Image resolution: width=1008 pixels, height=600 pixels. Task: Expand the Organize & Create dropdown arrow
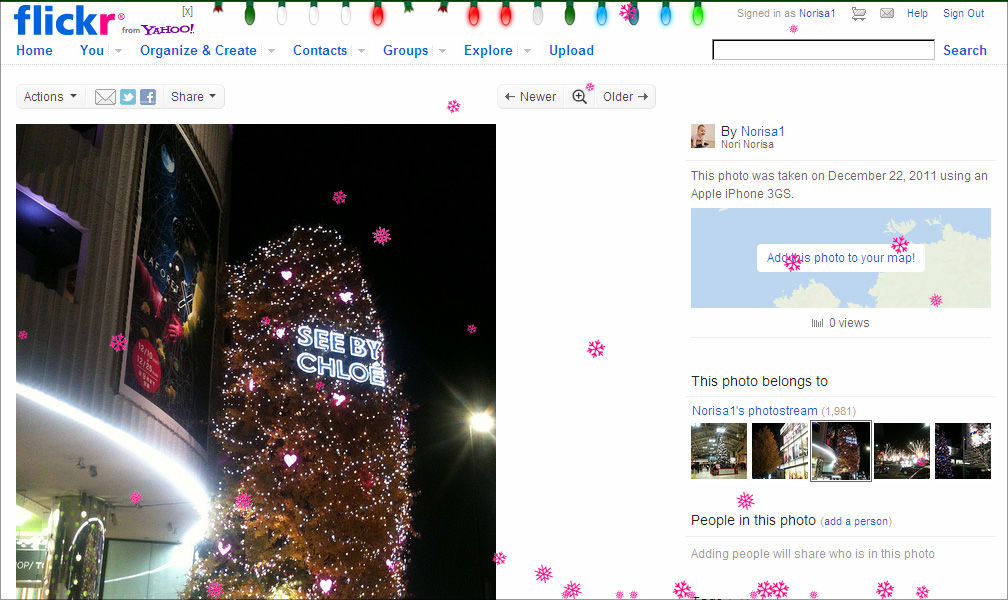[x=271, y=51]
